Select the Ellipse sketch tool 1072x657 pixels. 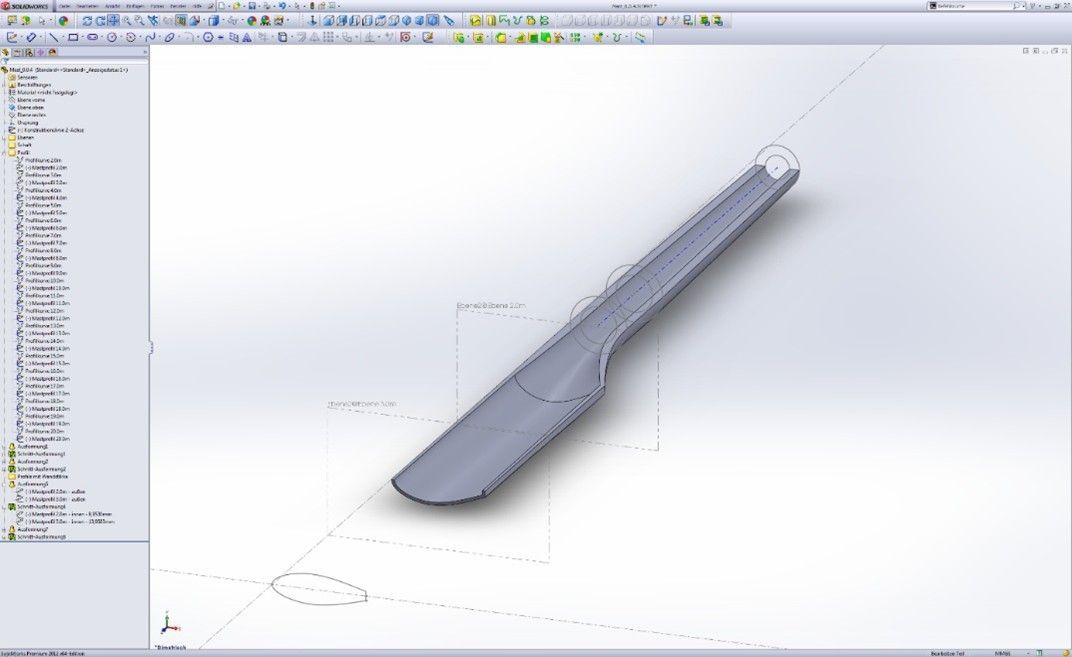click(x=170, y=37)
